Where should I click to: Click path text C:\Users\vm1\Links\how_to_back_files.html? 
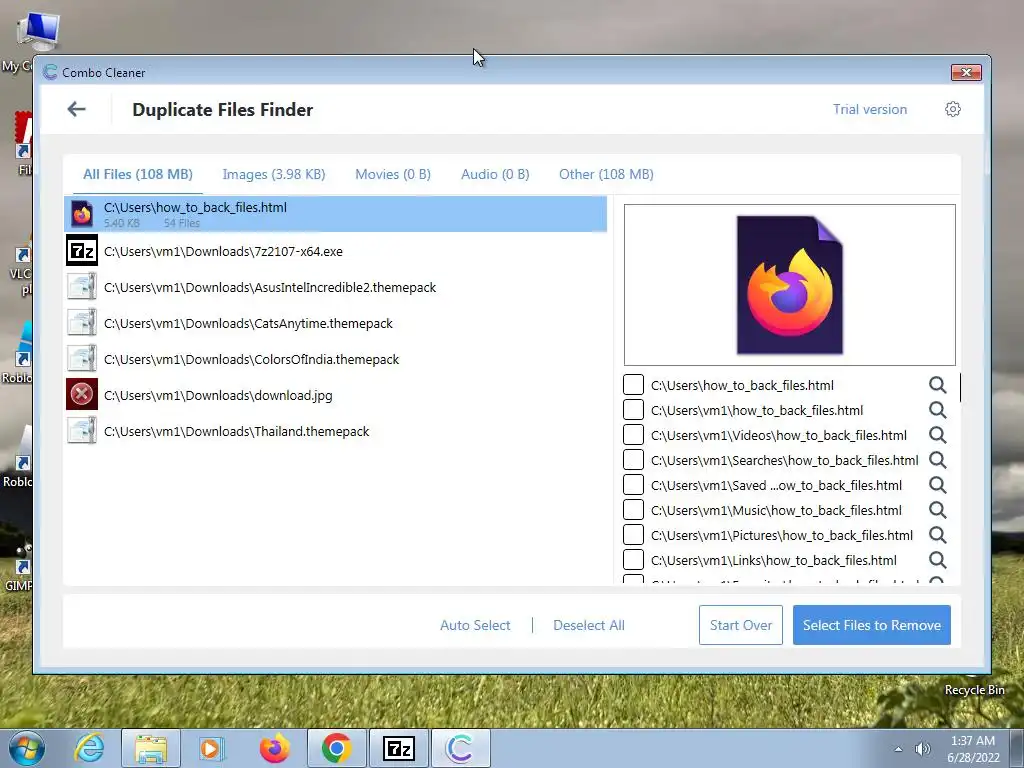coord(773,560)
